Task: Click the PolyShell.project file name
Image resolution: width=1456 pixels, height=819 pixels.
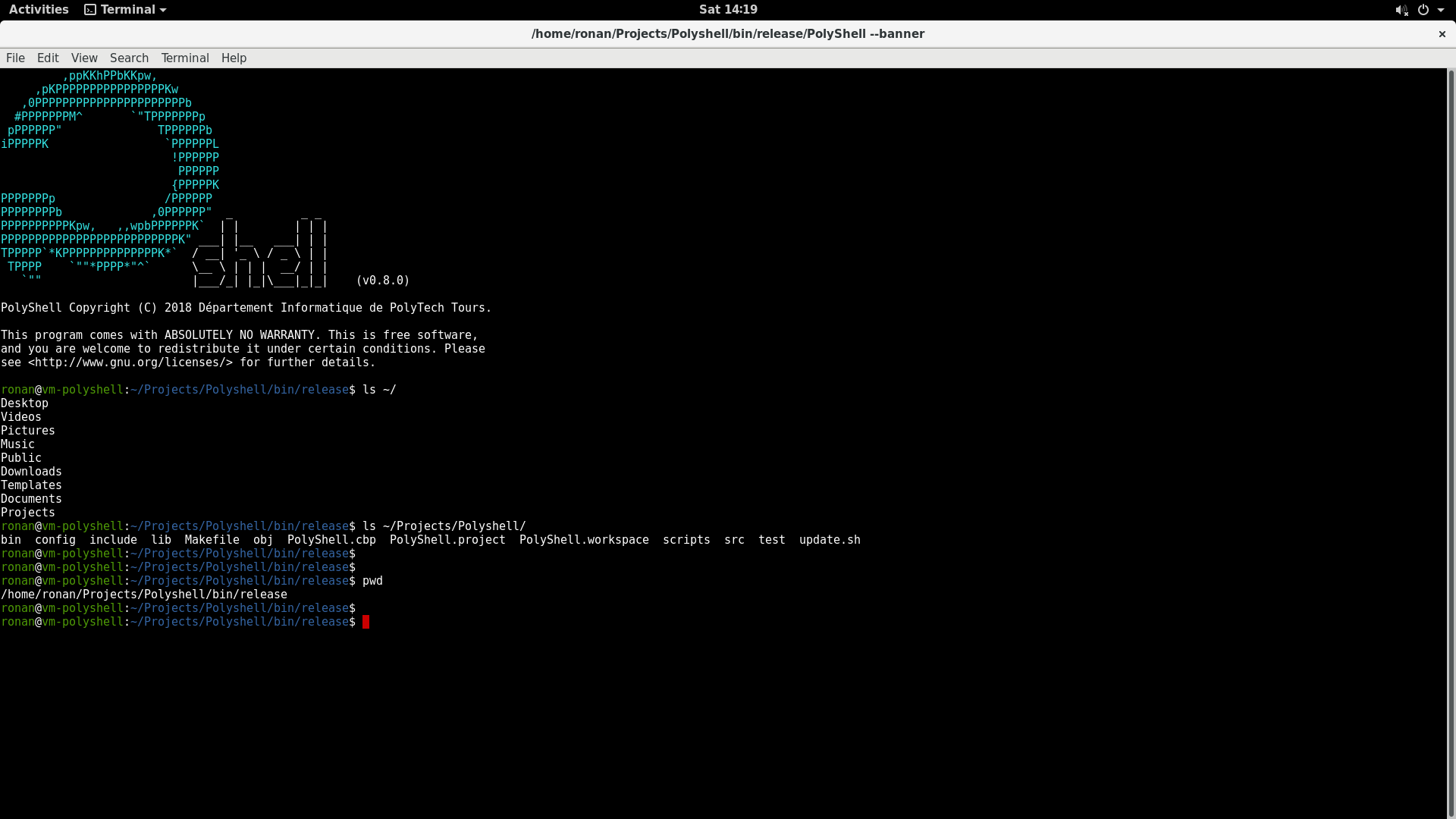Action: click(x=447, y=540)
